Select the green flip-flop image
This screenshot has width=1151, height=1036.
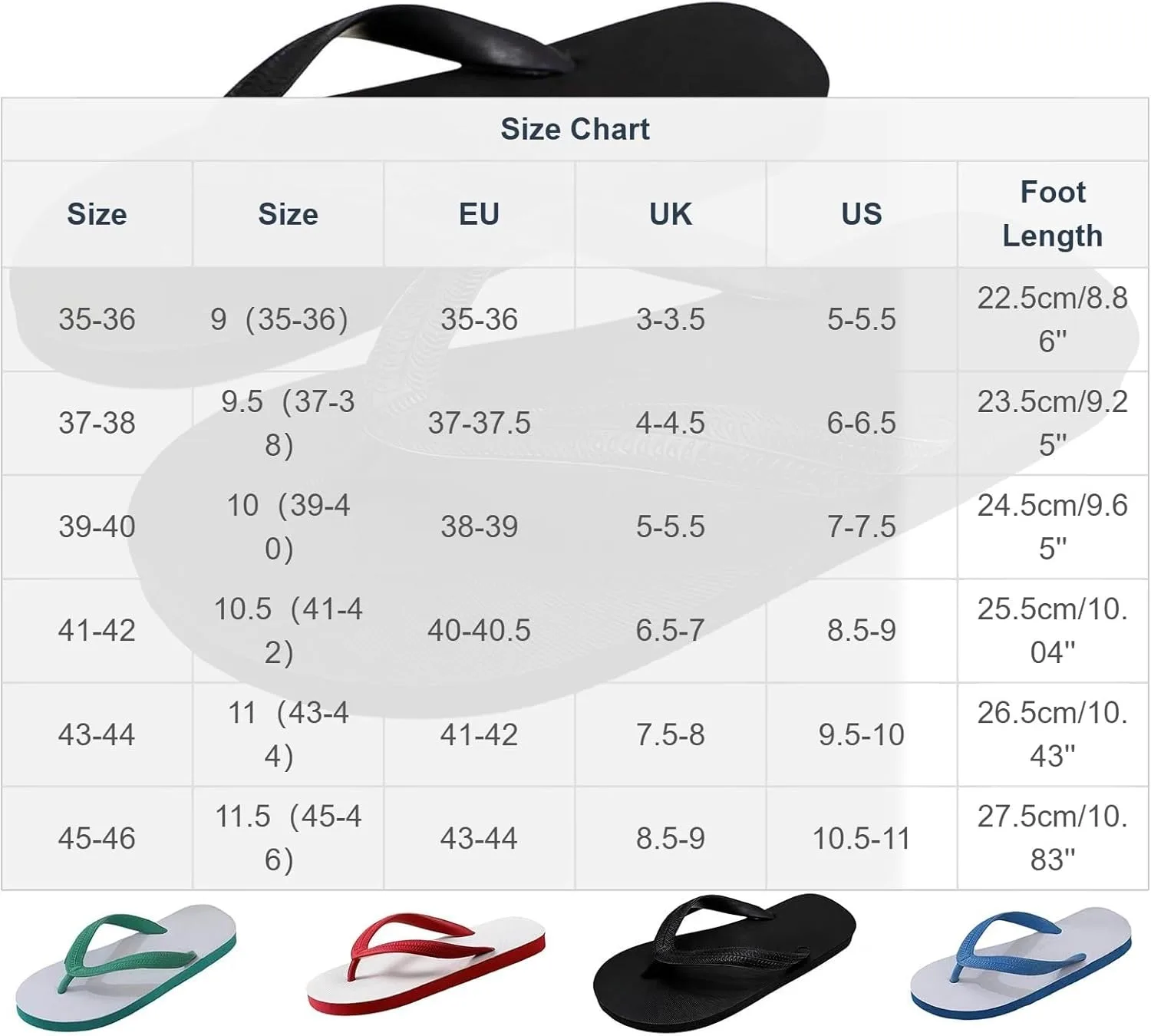127,967
